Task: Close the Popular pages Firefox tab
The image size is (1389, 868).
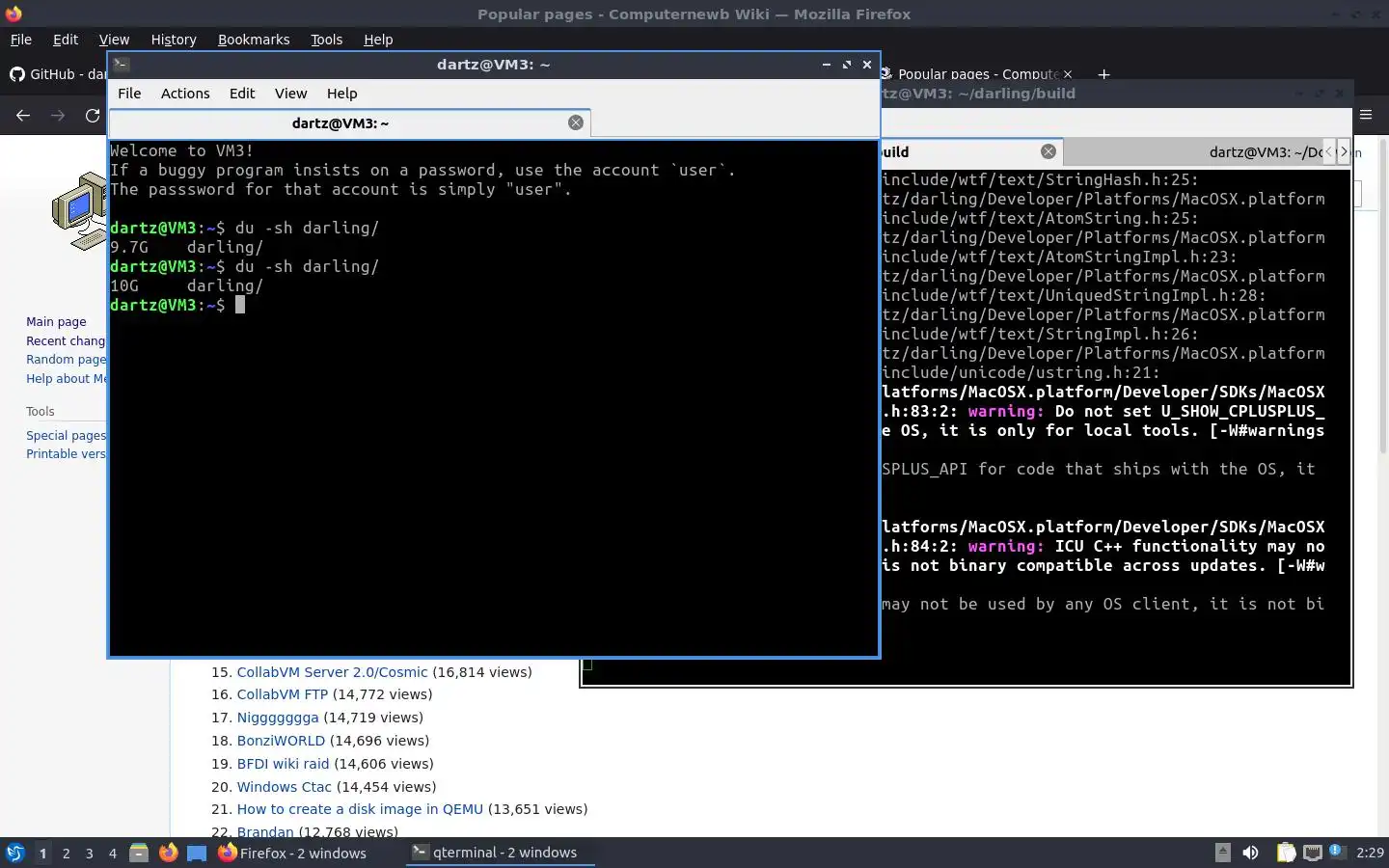Action: pyautogui.click(x=1068, y=74)
